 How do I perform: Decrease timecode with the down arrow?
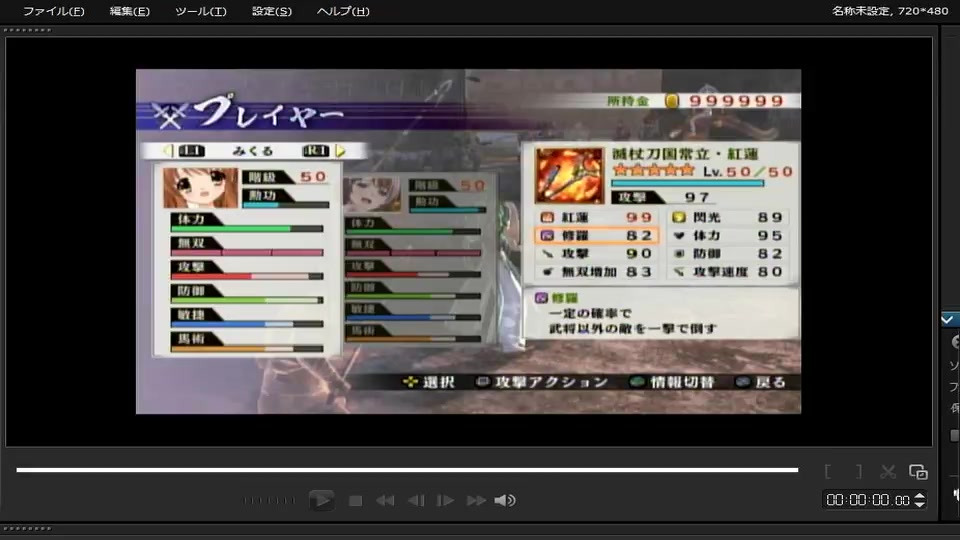[919, 504]
